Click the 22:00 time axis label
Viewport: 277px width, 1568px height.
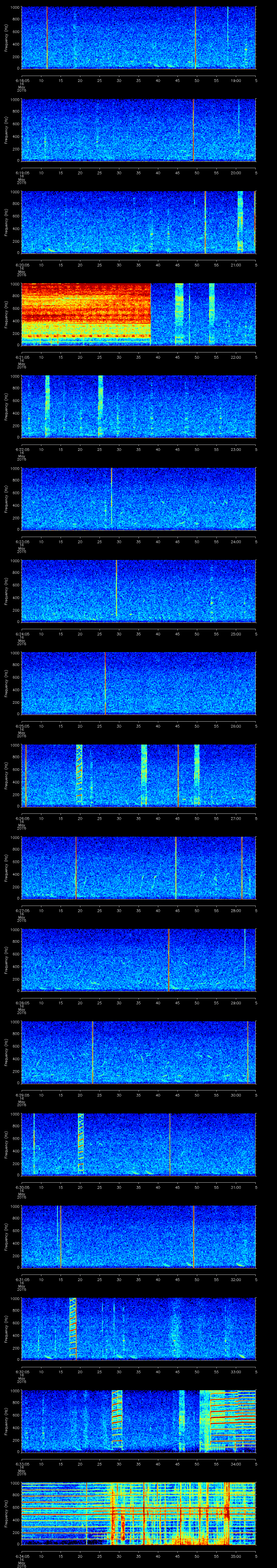pyautogui.click(x=236, y=357)
